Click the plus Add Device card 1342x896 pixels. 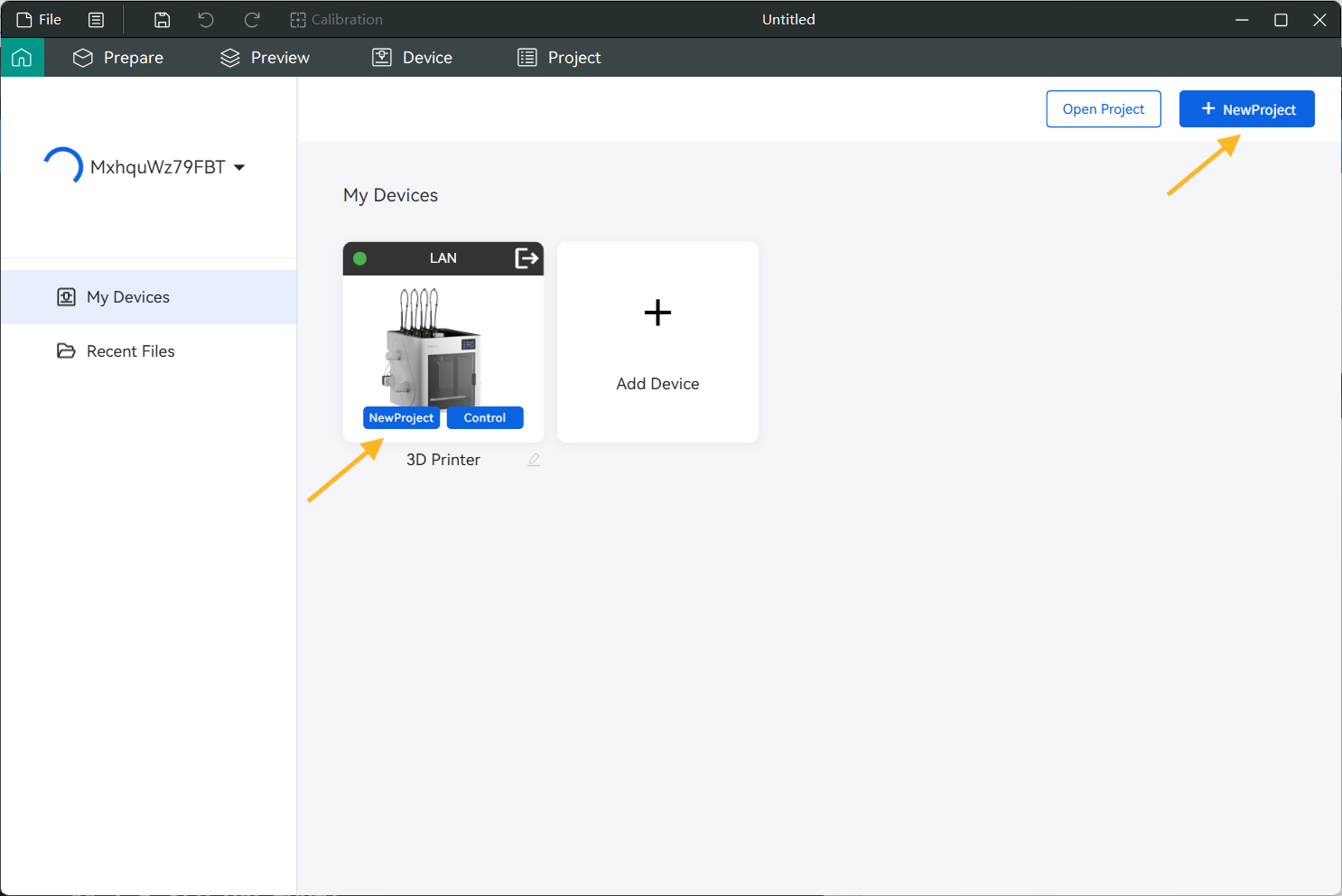pyautogui.click(x=657, y=341)
